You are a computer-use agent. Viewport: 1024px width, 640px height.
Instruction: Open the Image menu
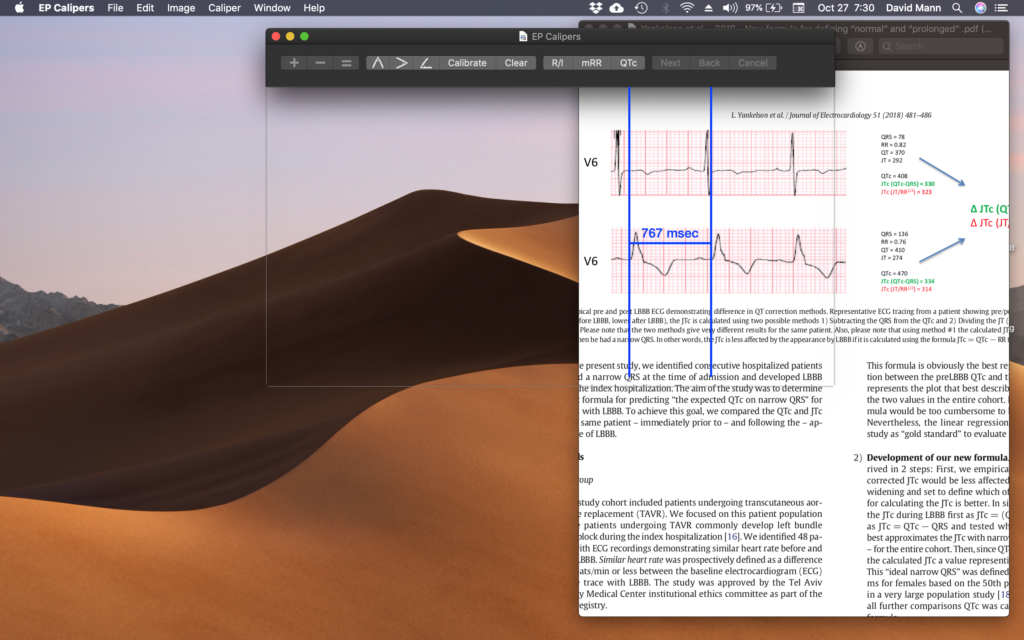(x=181, y=8)
